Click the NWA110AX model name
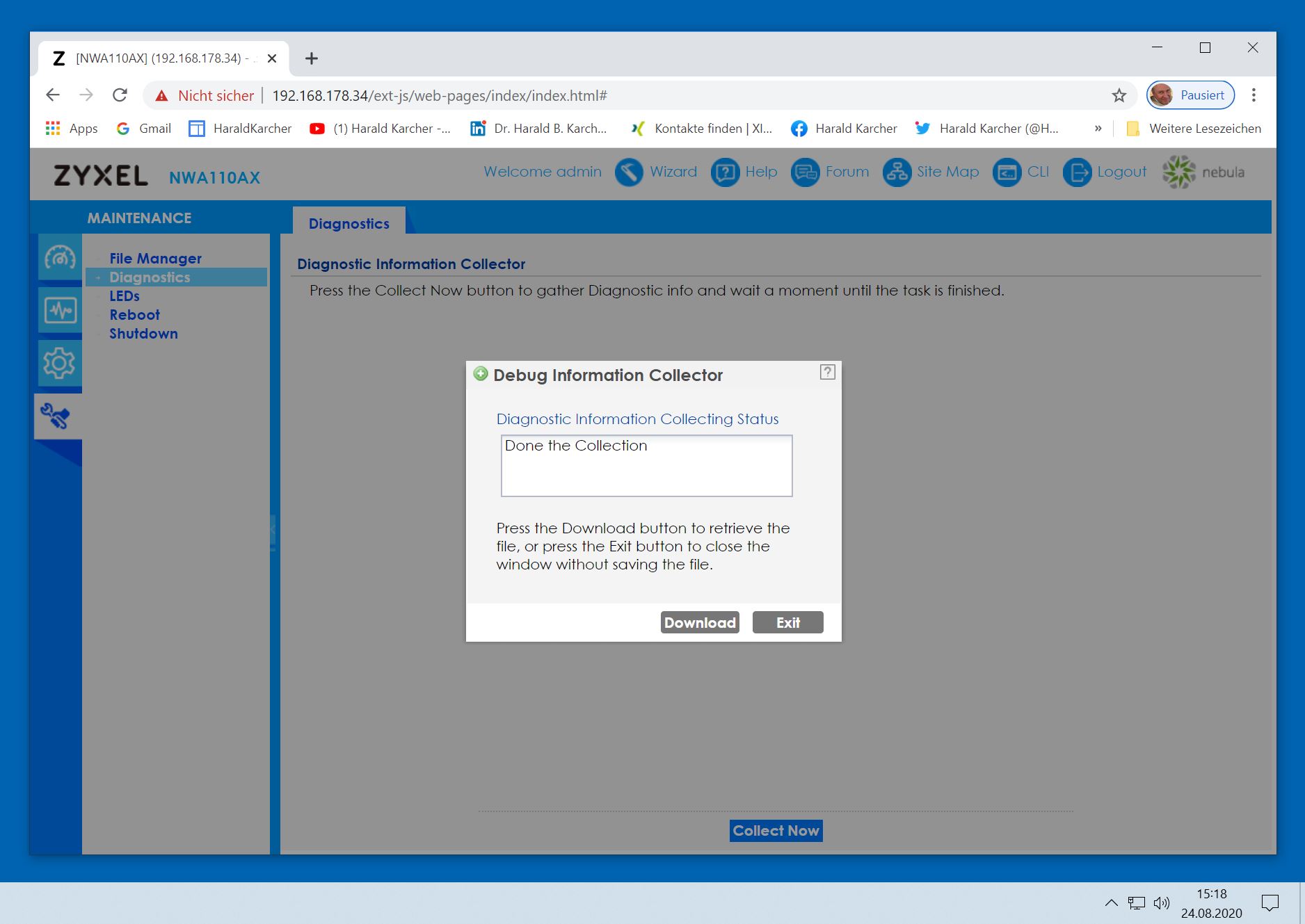 click(214, 178)
